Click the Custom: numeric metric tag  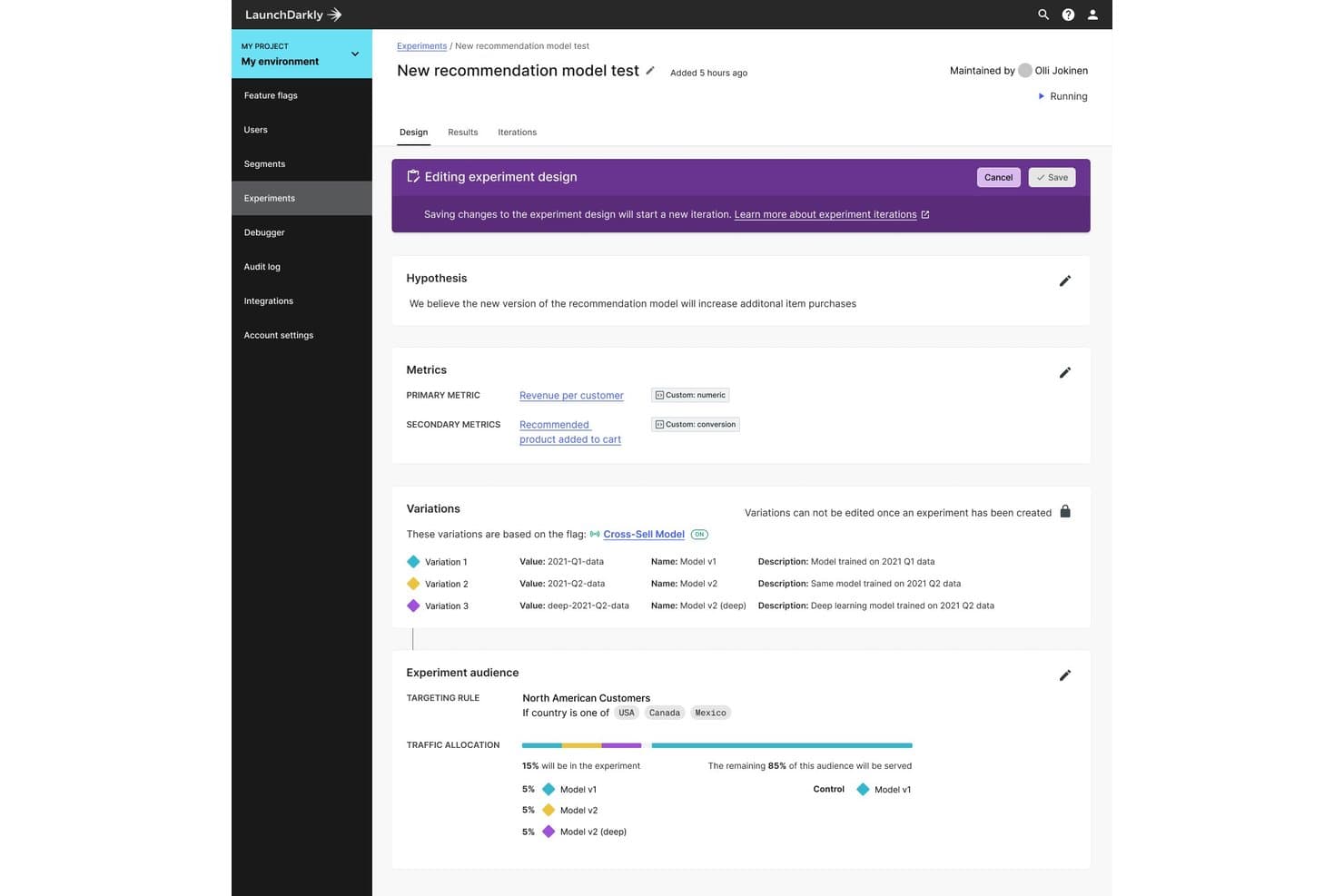click(690, 395)
